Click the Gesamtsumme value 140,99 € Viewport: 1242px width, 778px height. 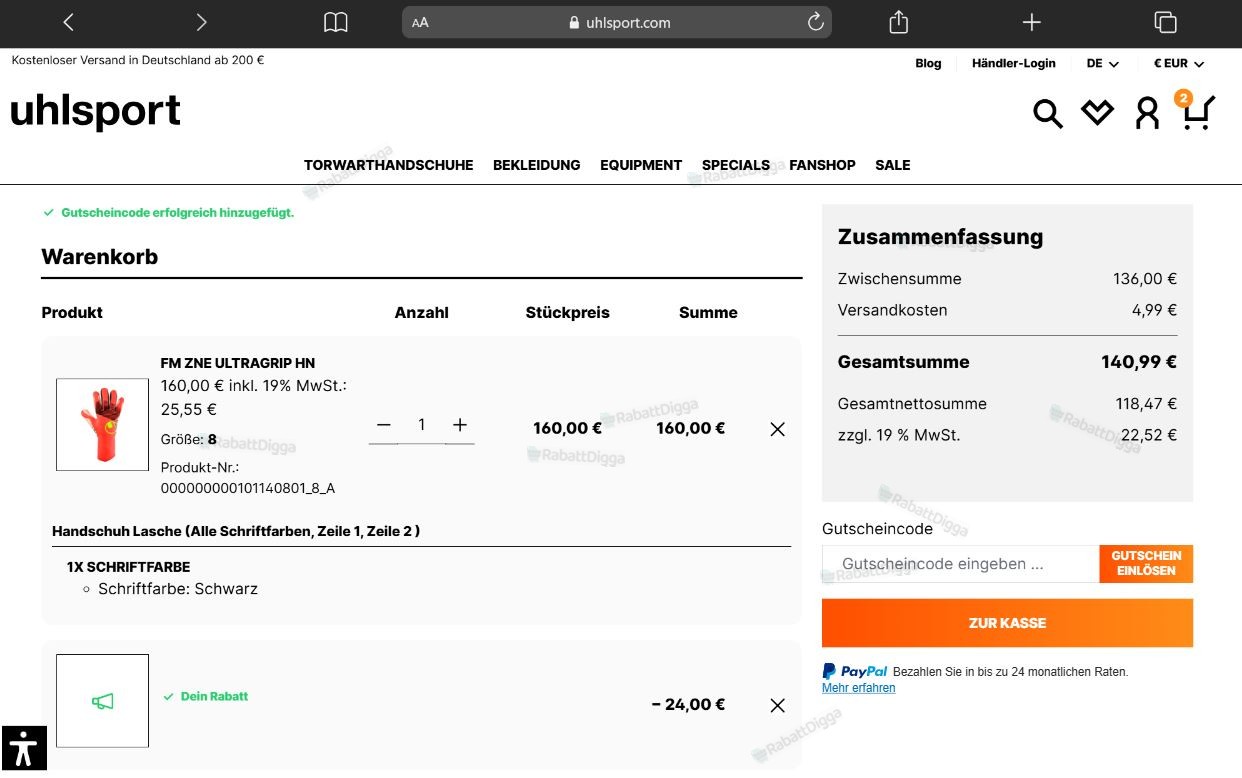(x=1139, y=362)
